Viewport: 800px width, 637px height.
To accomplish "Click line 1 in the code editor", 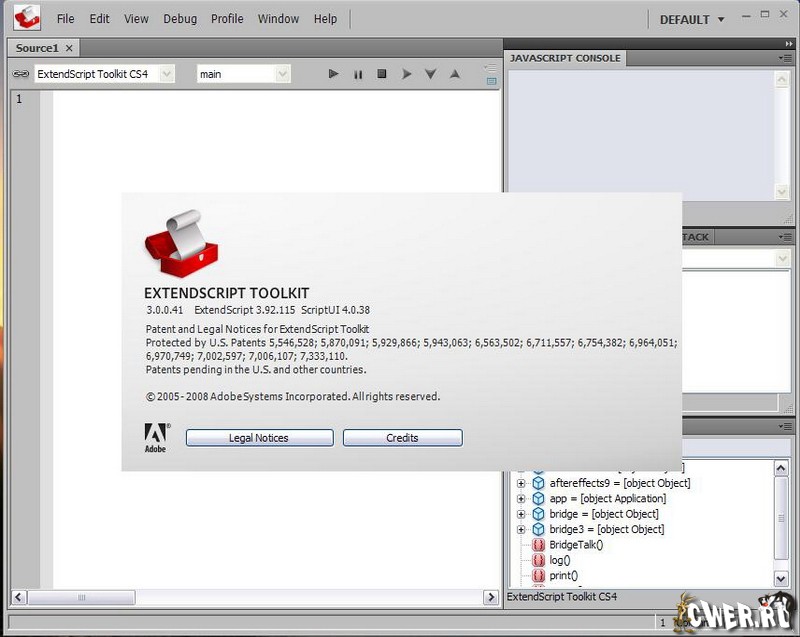I will pos(276,99).
